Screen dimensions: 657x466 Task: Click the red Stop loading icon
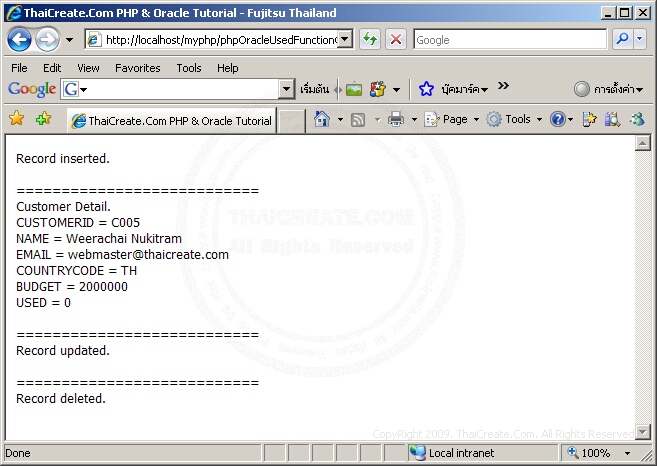[396, 40]
